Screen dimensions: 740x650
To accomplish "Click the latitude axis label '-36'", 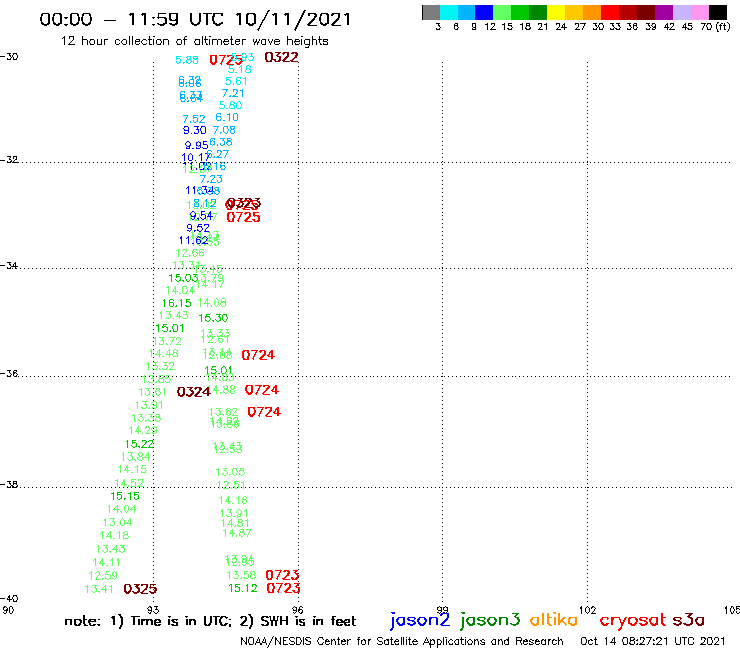I will 9,374.
